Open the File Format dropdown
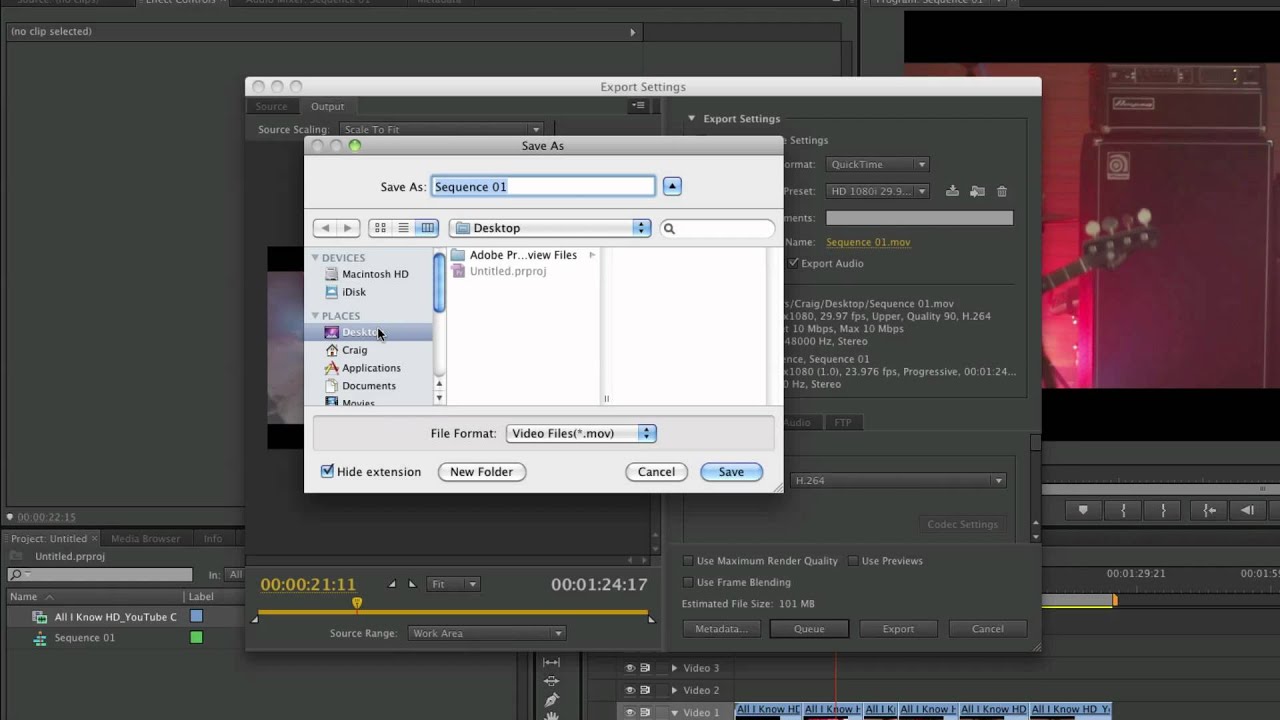 coord(581,433)
